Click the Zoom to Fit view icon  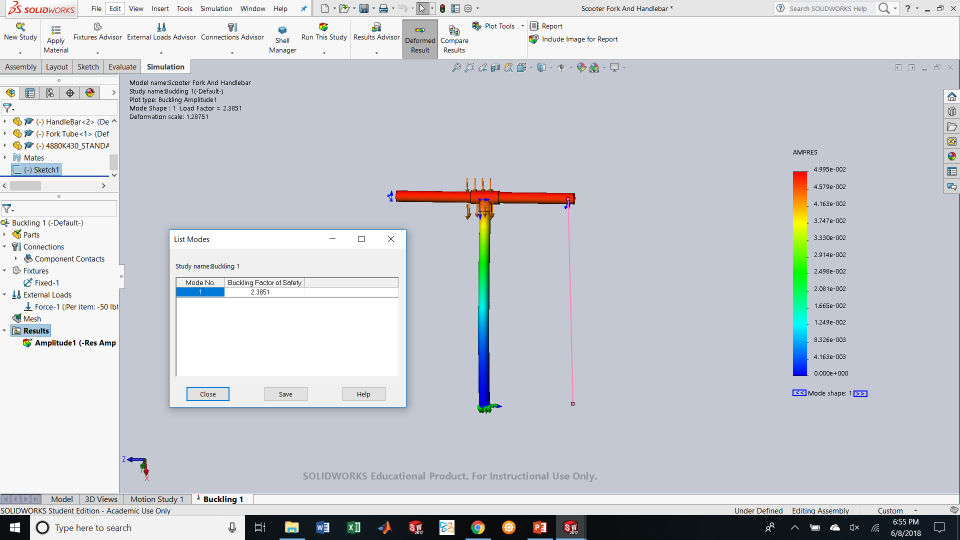click(x=457, y=68)
